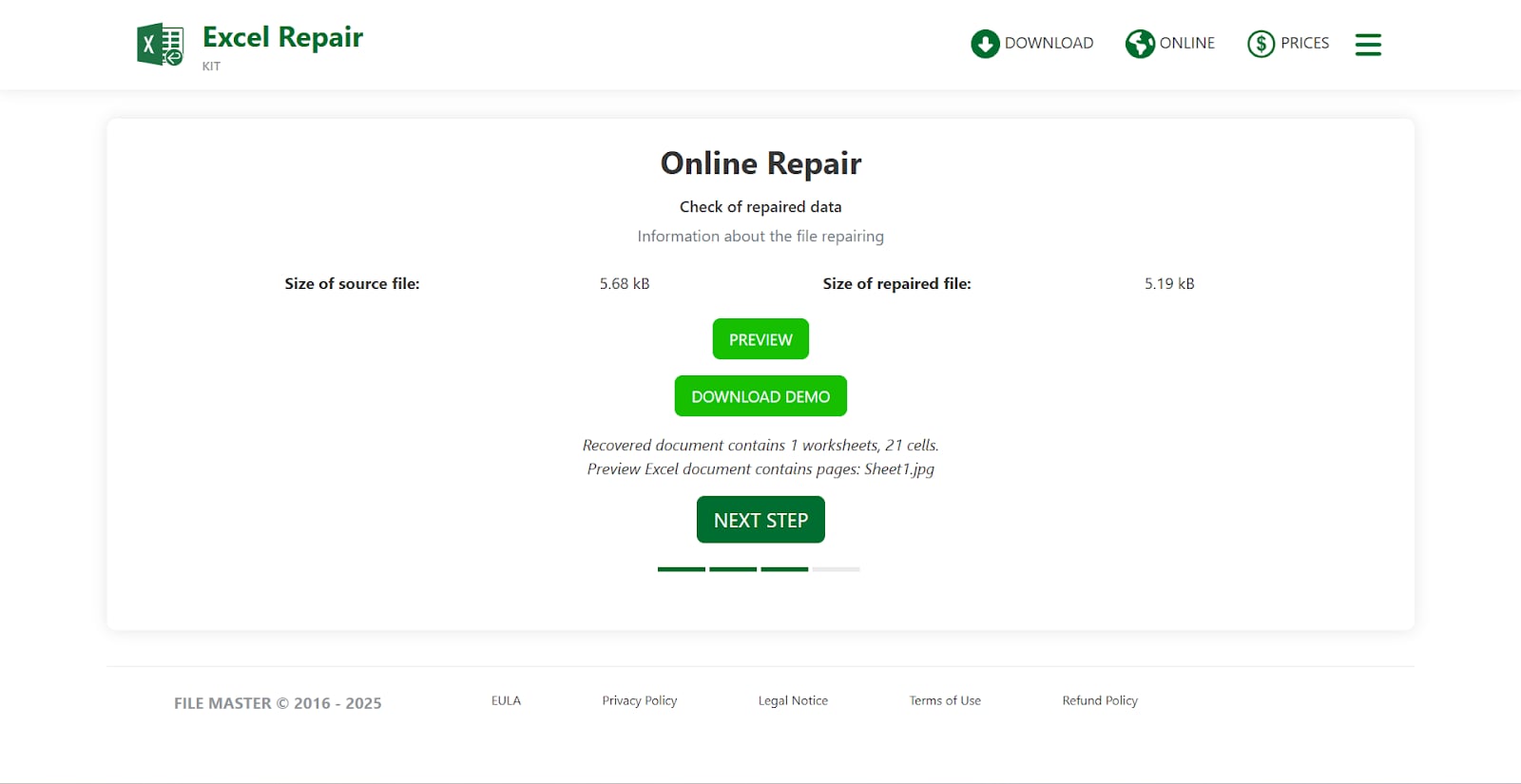Image resolution: width=1521 pixels, height=784 pixels.
Task: Open the Terms of Use link
Action: click(x=945, y=700)
